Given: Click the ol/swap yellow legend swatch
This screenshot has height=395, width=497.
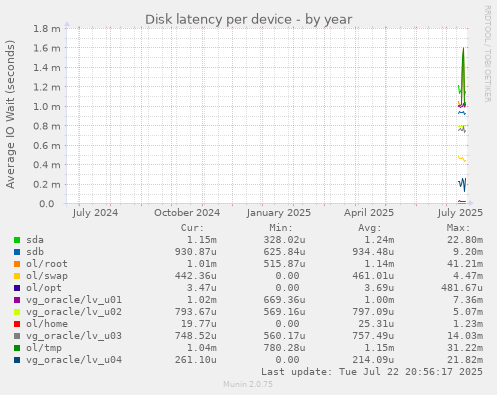Looking at the screenshot, I should (17, 276).
